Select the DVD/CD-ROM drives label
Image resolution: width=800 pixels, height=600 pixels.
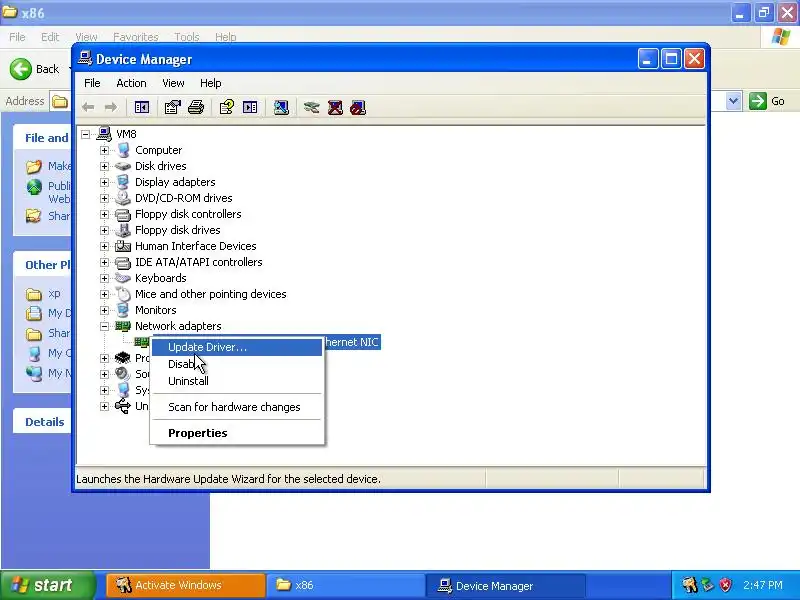[x=183, y=198]
